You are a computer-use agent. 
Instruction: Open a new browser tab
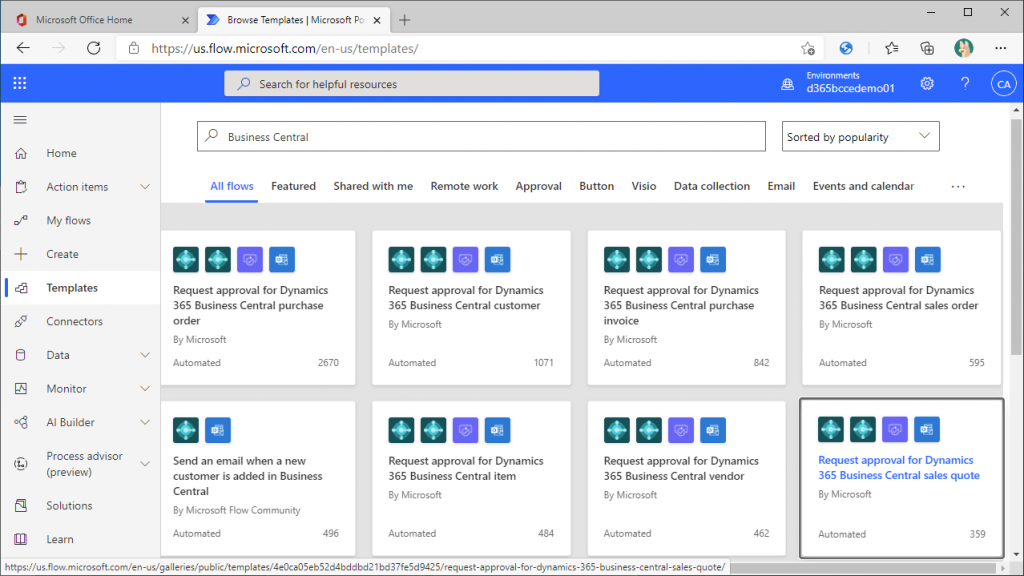[404, 20]
